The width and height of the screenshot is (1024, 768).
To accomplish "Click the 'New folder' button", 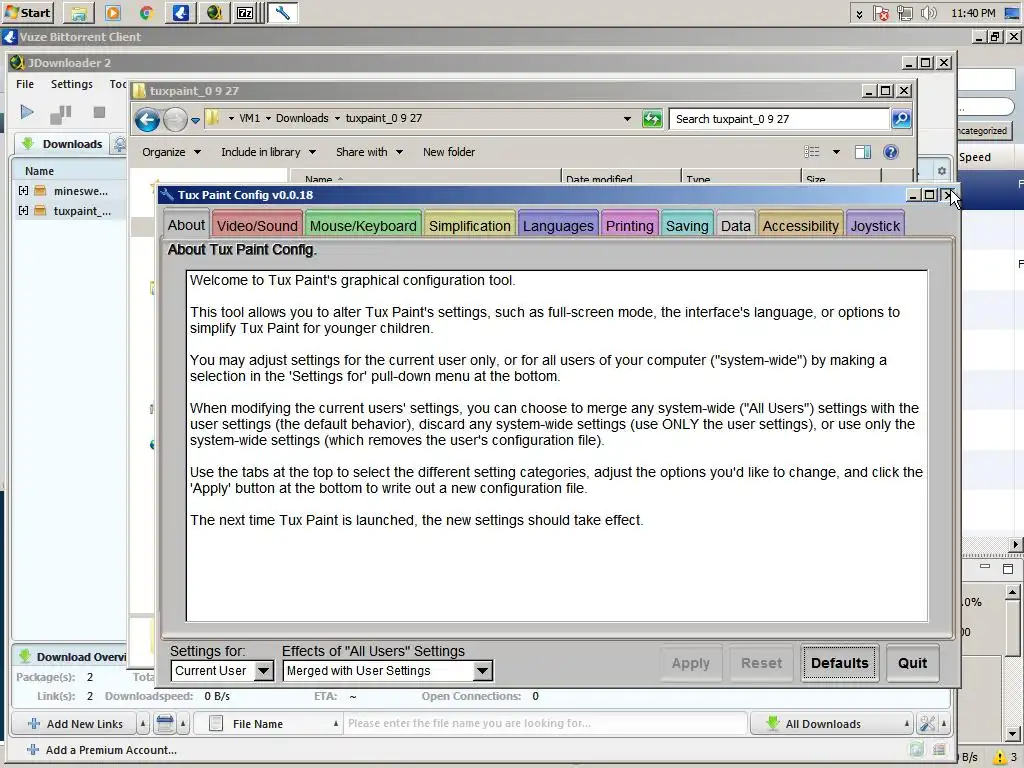I will pyautogui.click(x=449, y=152).
